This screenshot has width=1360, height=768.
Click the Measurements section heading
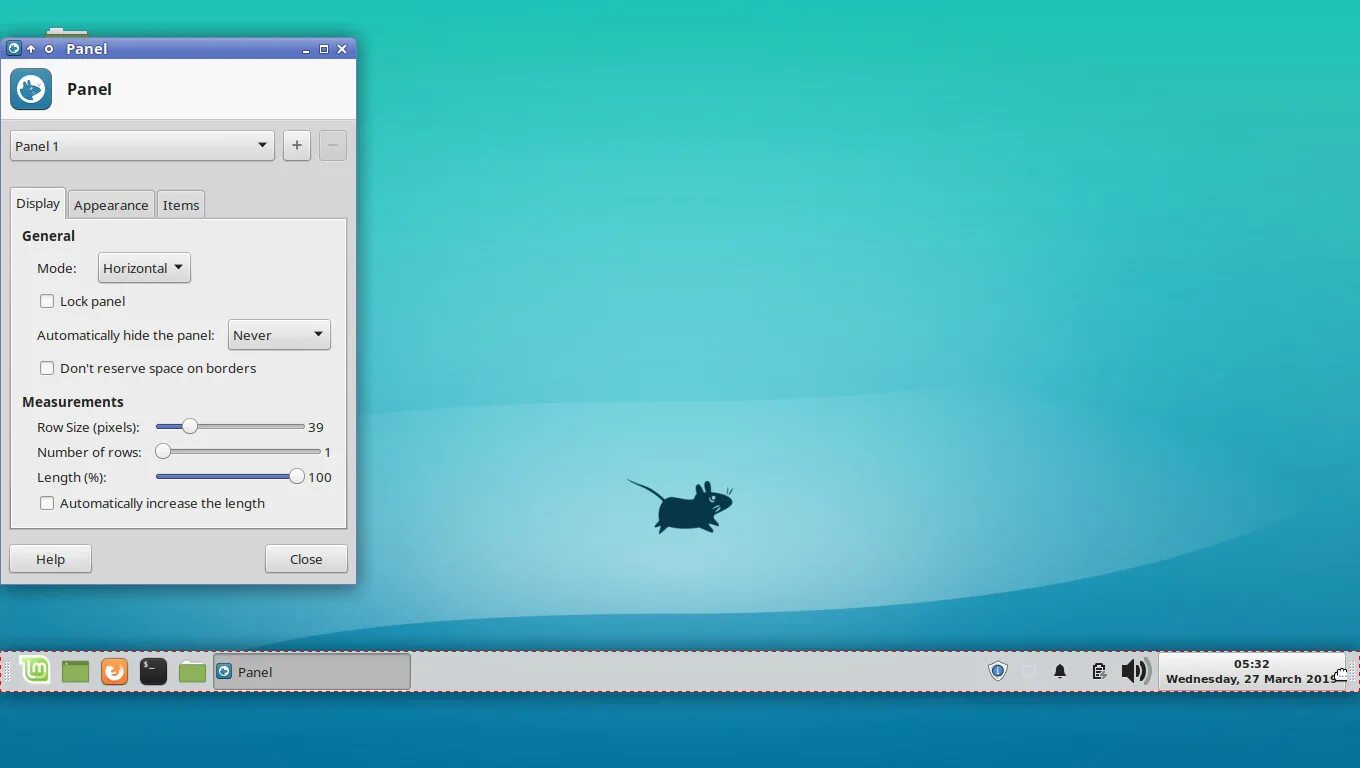pos(73,402)
